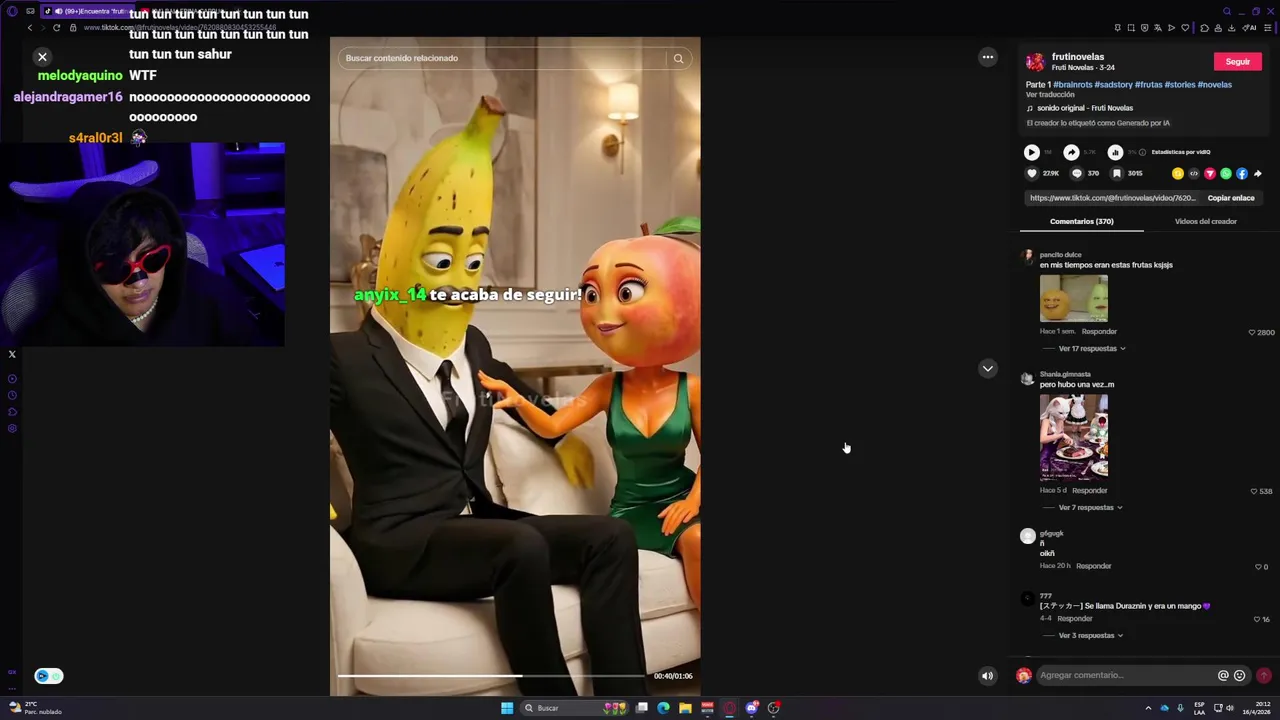Viewport: 1280px width, 720px height.
Task: Open the #frutas hashtag
Action: pos(1148,85)
